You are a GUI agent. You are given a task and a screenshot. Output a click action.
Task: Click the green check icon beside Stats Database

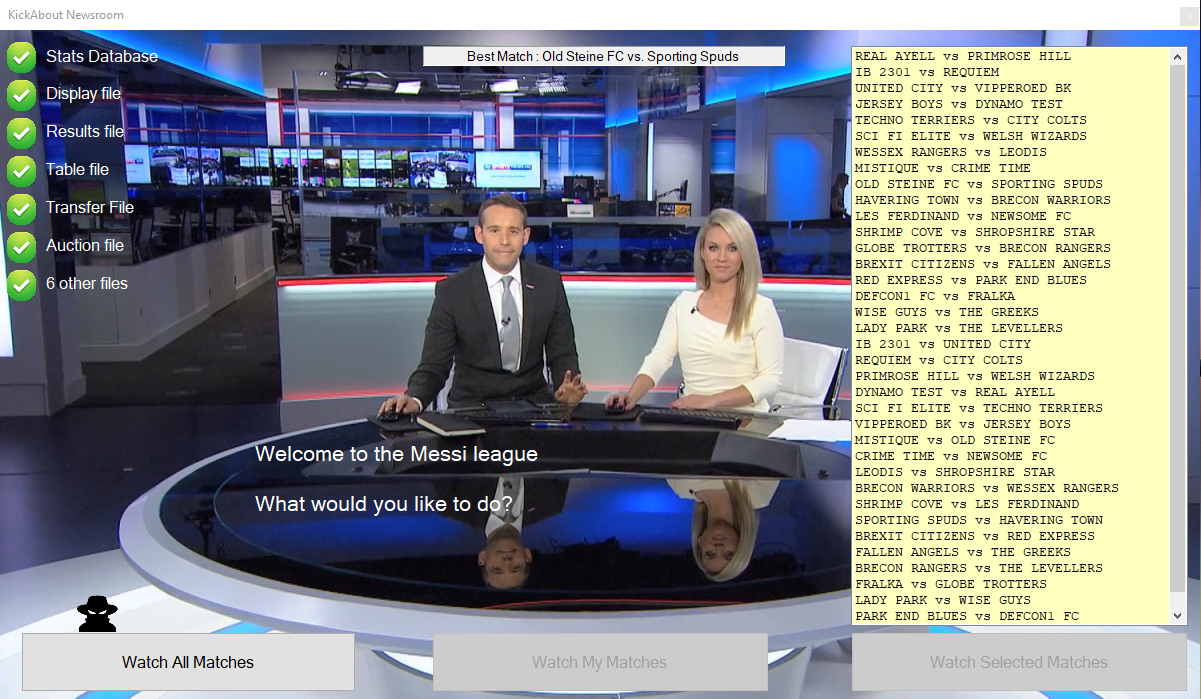pos(22,57)
